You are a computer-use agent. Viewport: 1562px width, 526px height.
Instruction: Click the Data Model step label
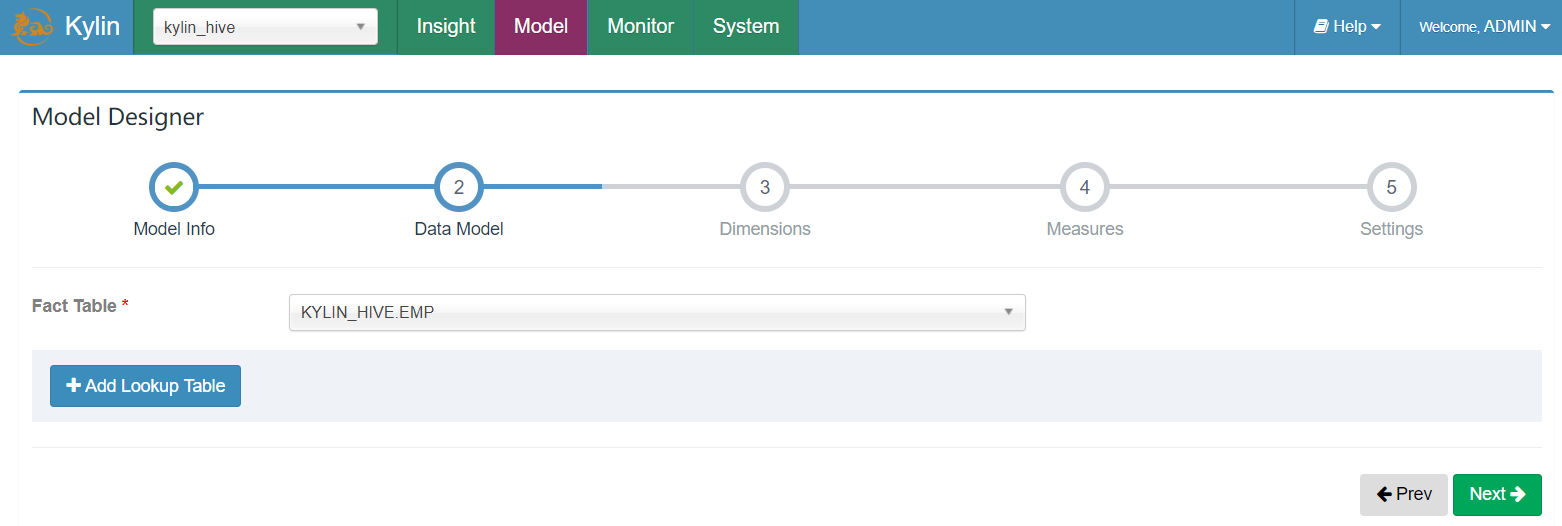click(459, 229)
